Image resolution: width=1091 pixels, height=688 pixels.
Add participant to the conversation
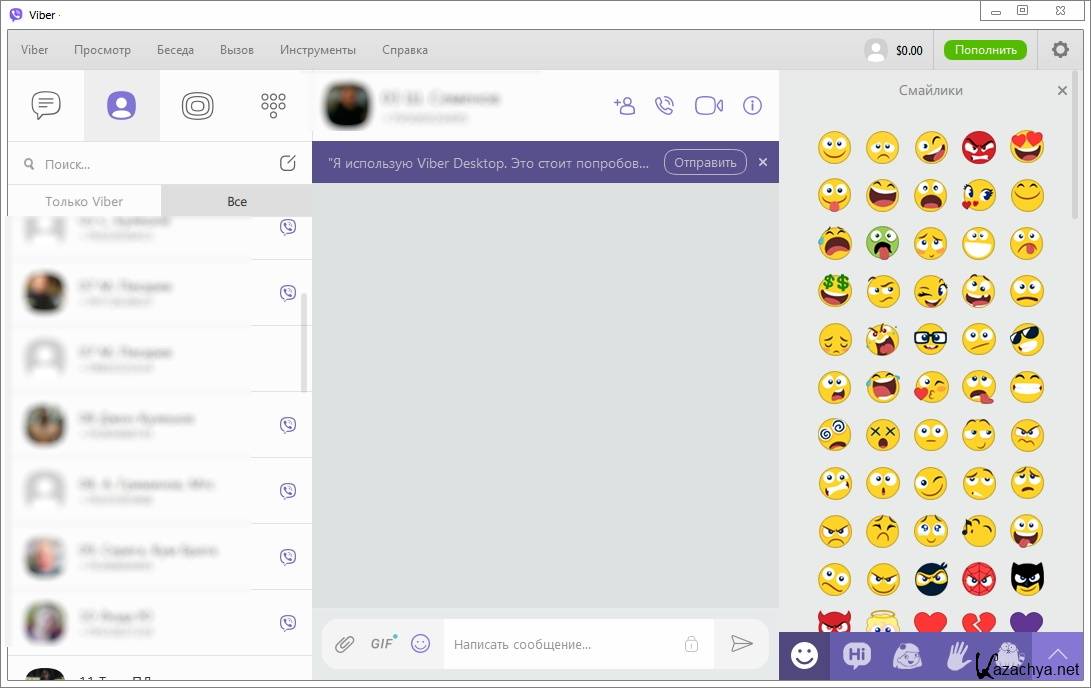624,106
